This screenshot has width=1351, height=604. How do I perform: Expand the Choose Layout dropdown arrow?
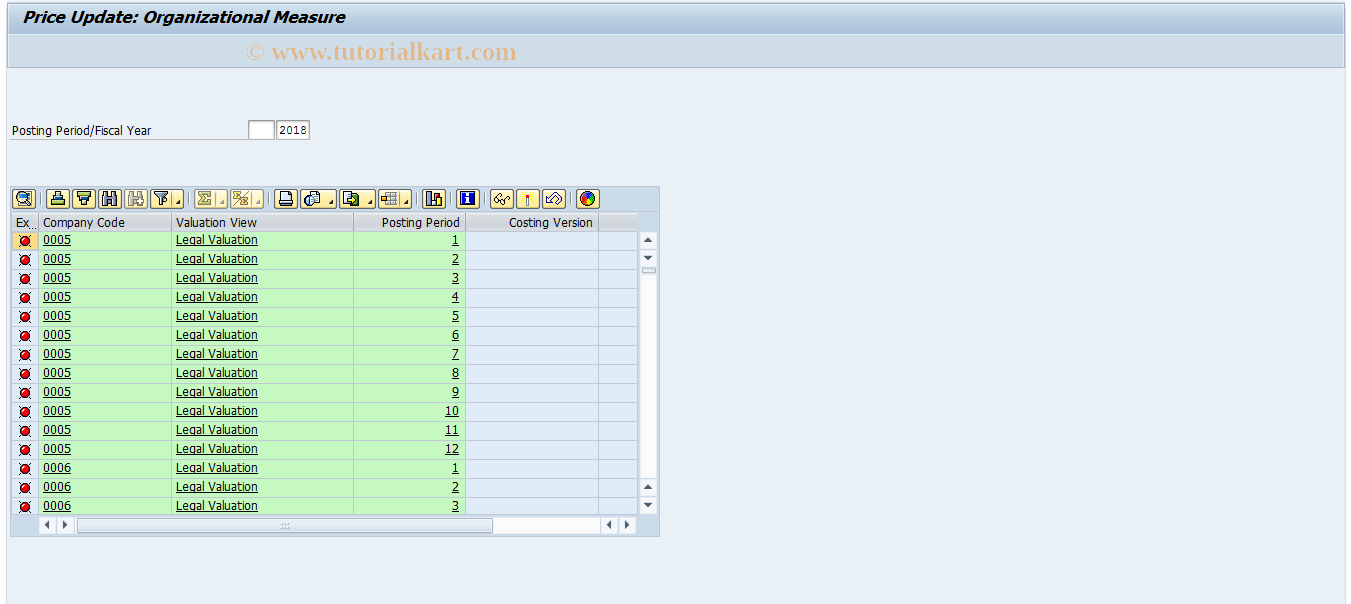point(408,199)
